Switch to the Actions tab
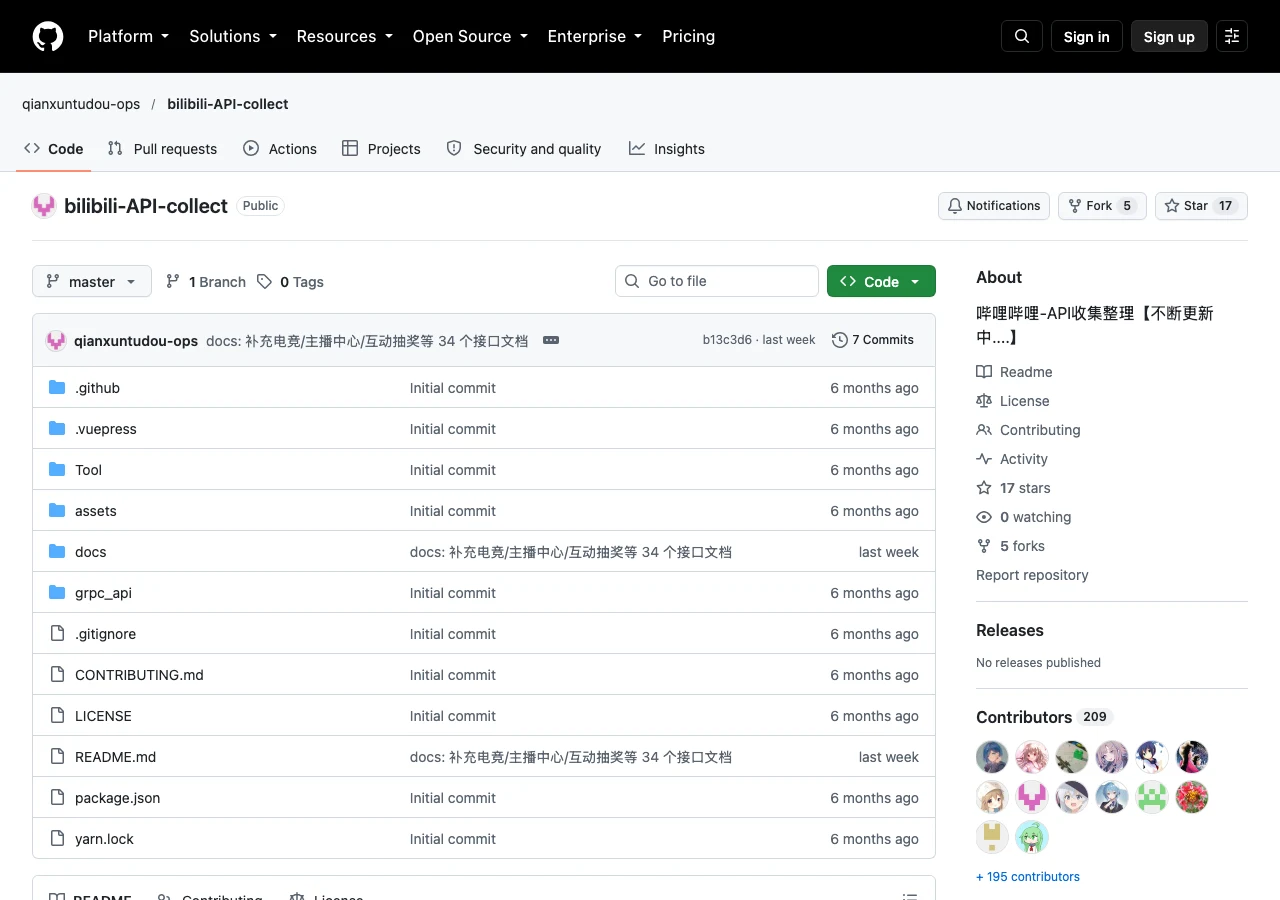1280x900 pixels. [x=280, y=149]
